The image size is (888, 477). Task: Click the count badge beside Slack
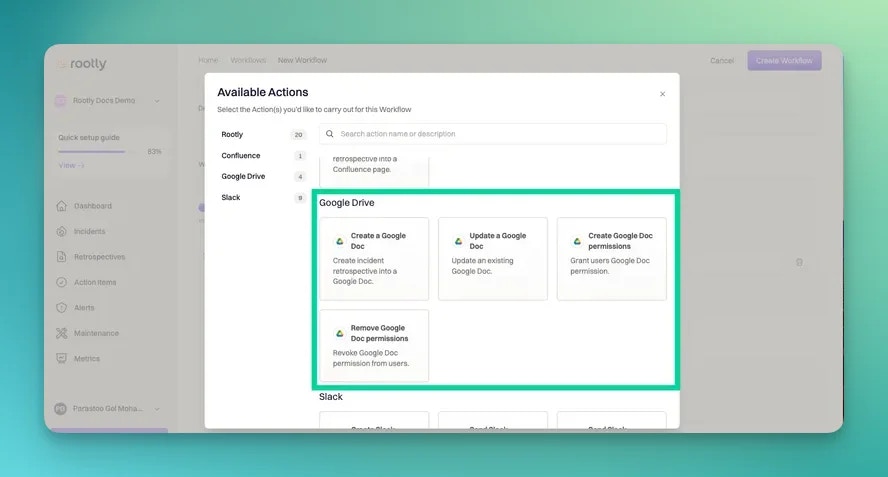[x=300, y=198]
